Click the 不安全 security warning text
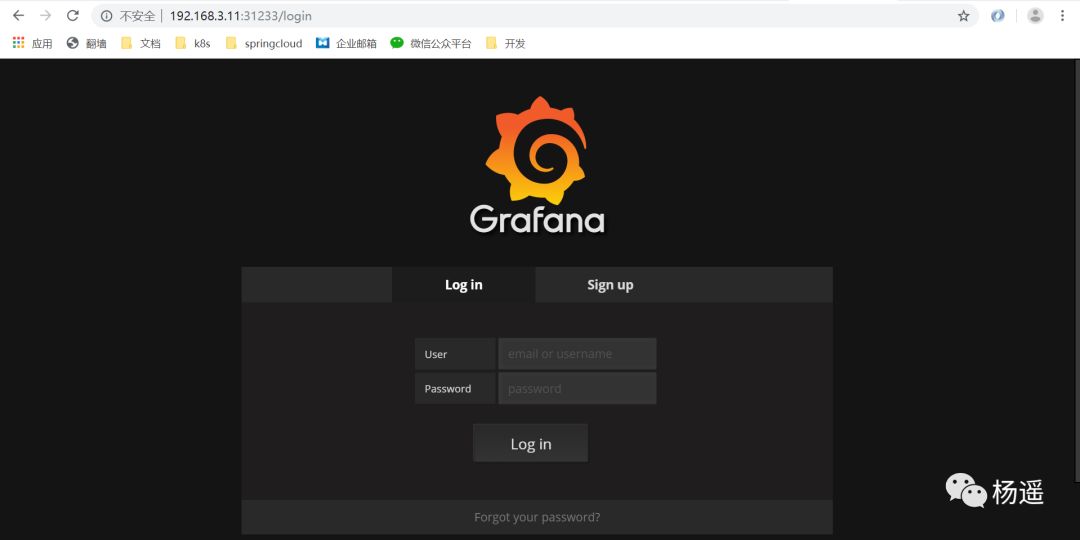Viewport: 1080px width, 540px height. 137,16
